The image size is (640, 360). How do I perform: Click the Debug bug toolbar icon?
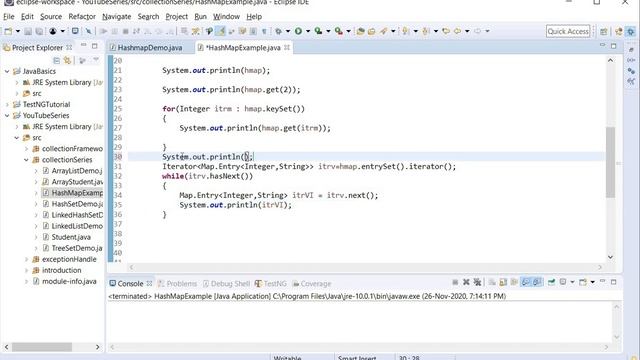pyautogui.click(x=278, y=31)
